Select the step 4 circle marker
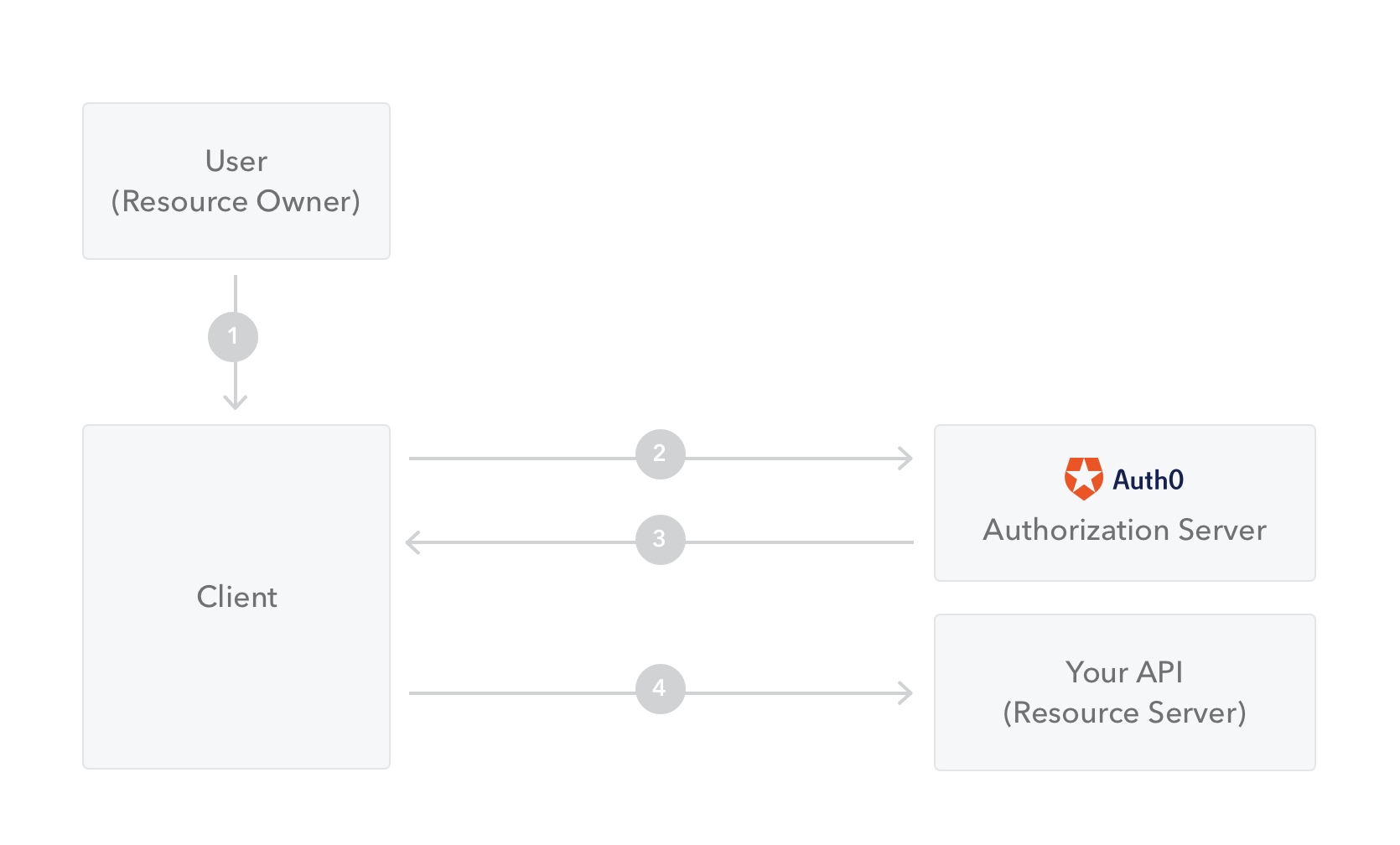Image resolution: width=1400 pixels, height=845 pixels. (660, 689)
